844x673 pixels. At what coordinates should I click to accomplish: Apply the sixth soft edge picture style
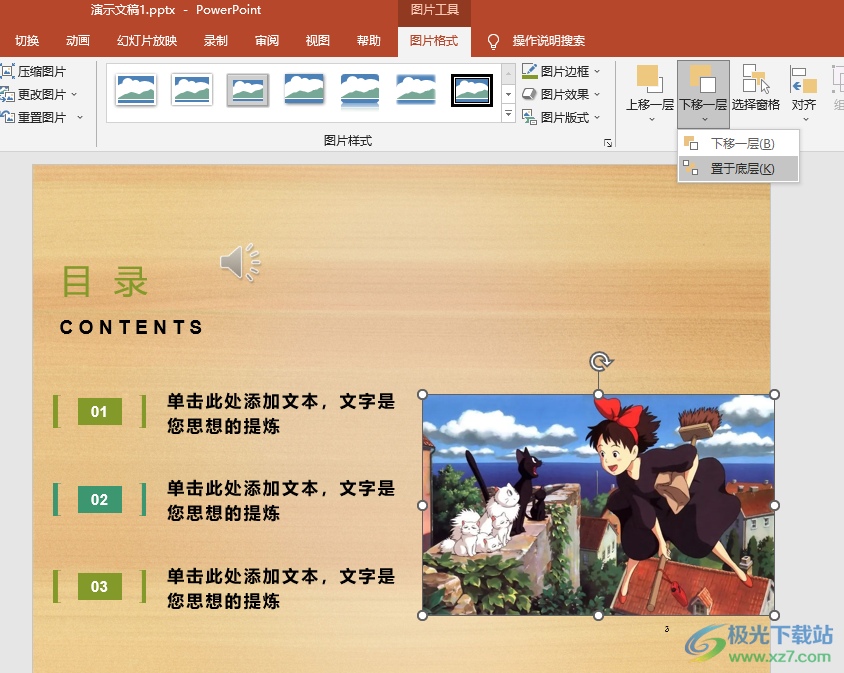416,89
